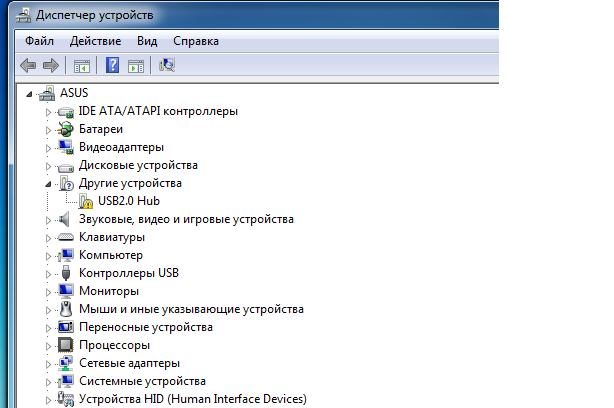
Task: Expand Звуковые, видео и игровые устройства
Action: tap(48, 220)
